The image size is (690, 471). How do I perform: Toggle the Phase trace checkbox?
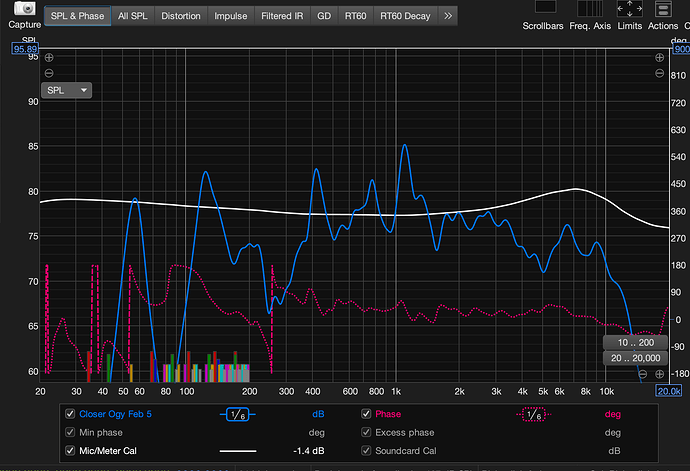tap(366, 414)
